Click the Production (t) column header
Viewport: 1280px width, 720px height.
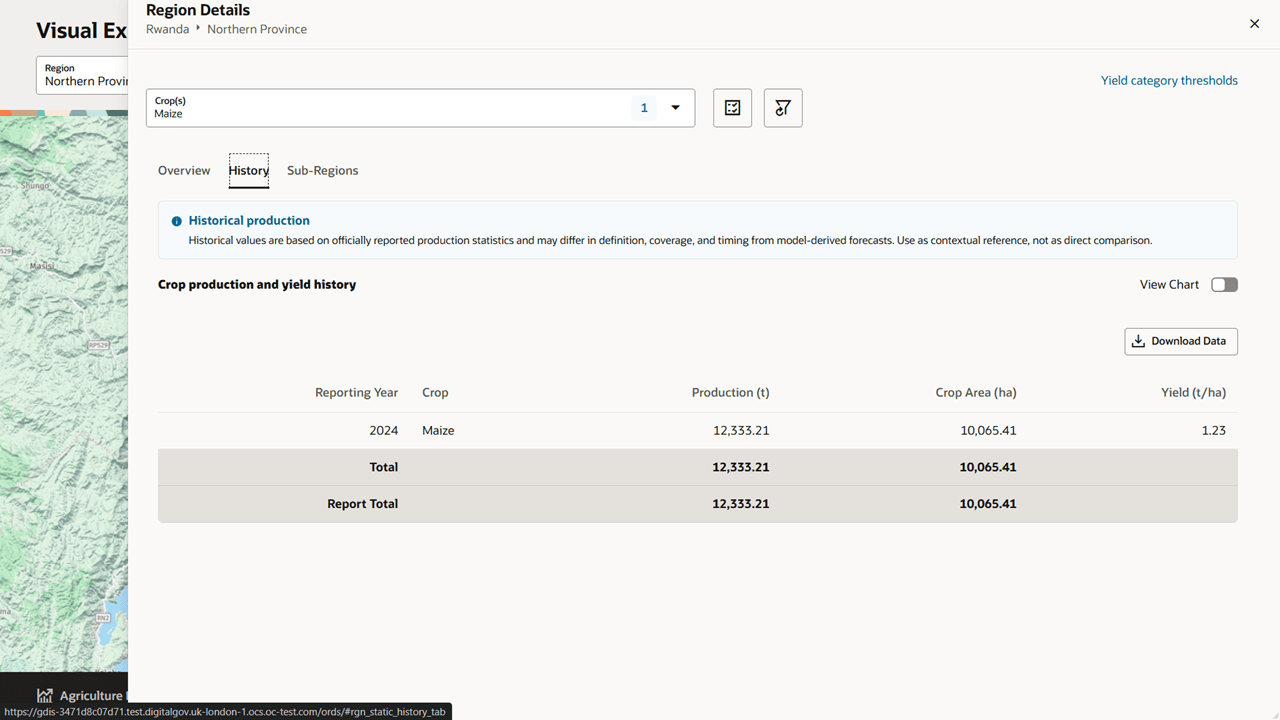click(x=730, y=392)
